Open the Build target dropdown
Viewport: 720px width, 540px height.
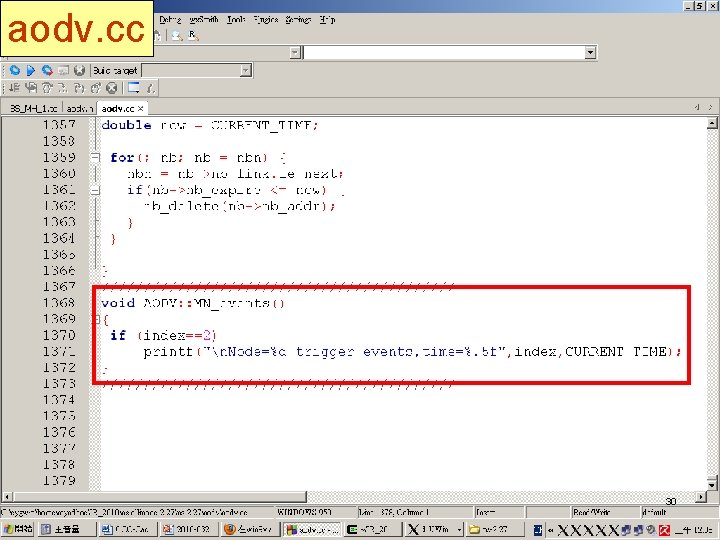[x=246, y=70]
